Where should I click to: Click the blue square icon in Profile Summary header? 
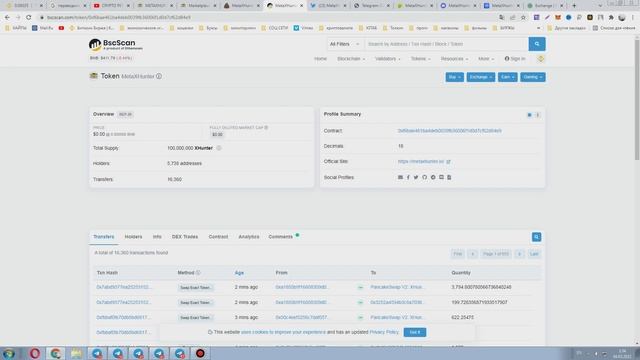click(x=529, y=115)
